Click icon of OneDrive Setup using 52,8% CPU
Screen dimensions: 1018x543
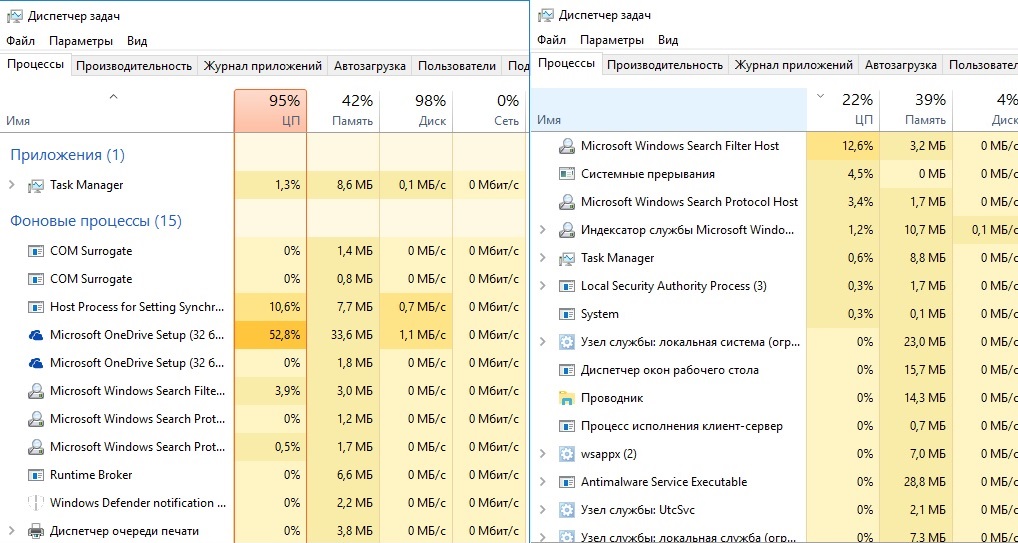pyautogui.click(x=35, y=335)
